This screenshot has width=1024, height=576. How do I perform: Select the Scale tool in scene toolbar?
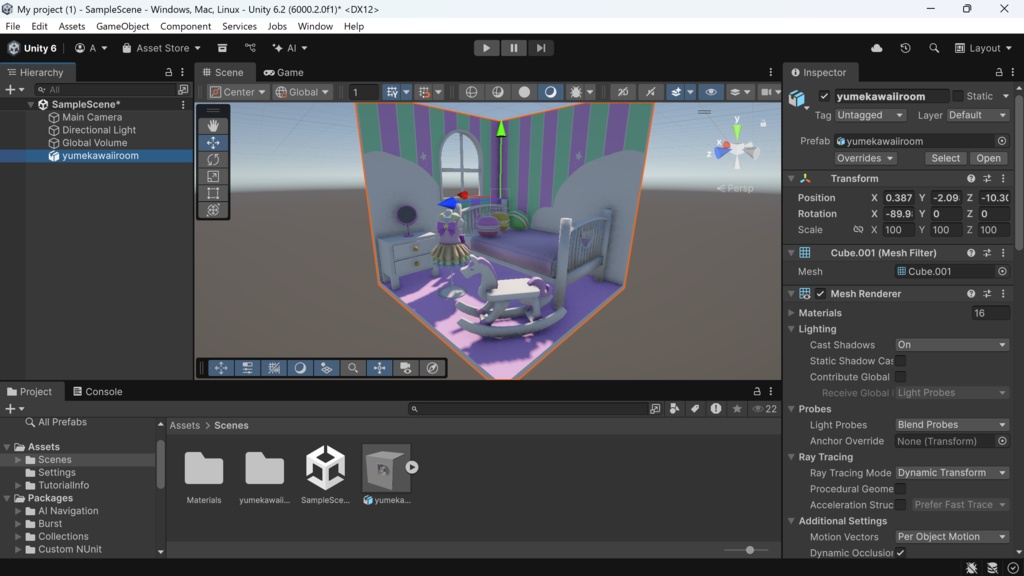pyautogui.click(x=212, y=177)
